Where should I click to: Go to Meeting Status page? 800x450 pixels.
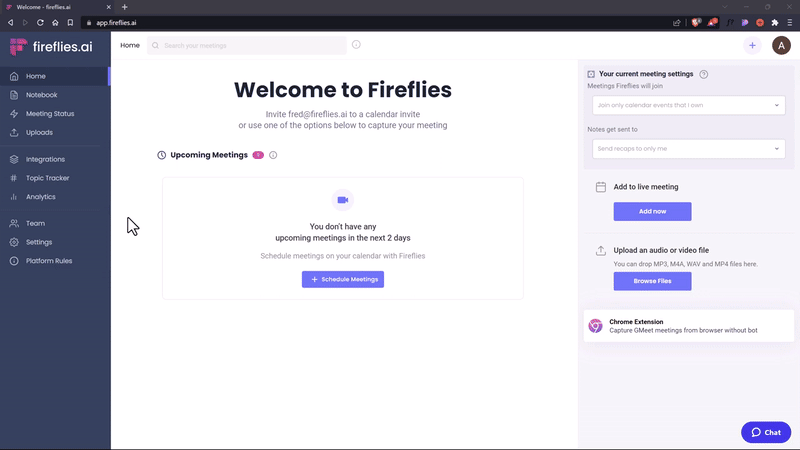(55, 114)
